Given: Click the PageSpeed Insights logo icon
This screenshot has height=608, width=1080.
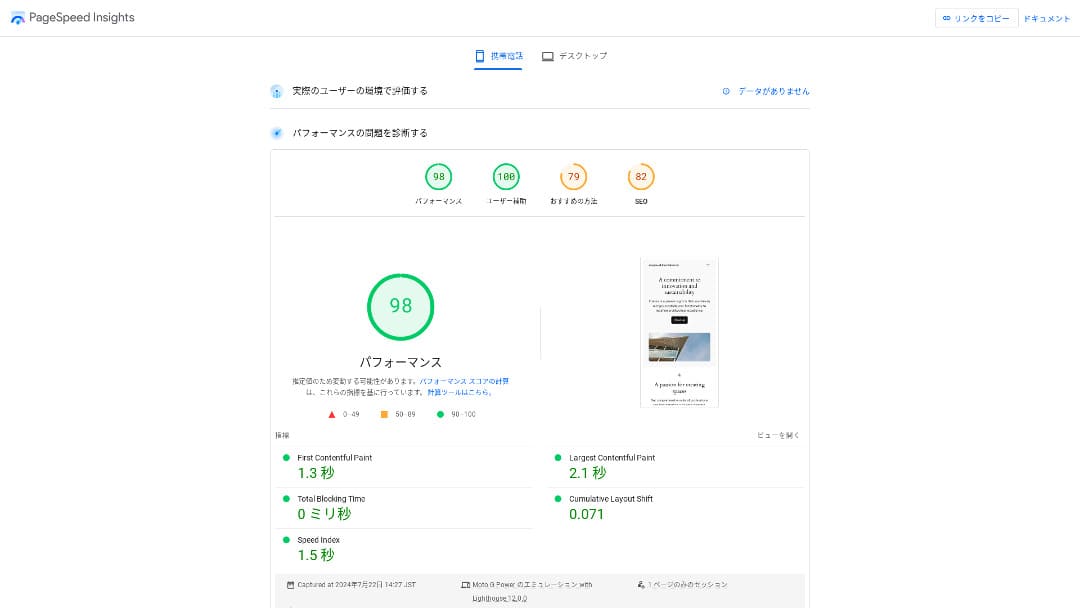Looking at the screenshot, I should coord(18,18).
